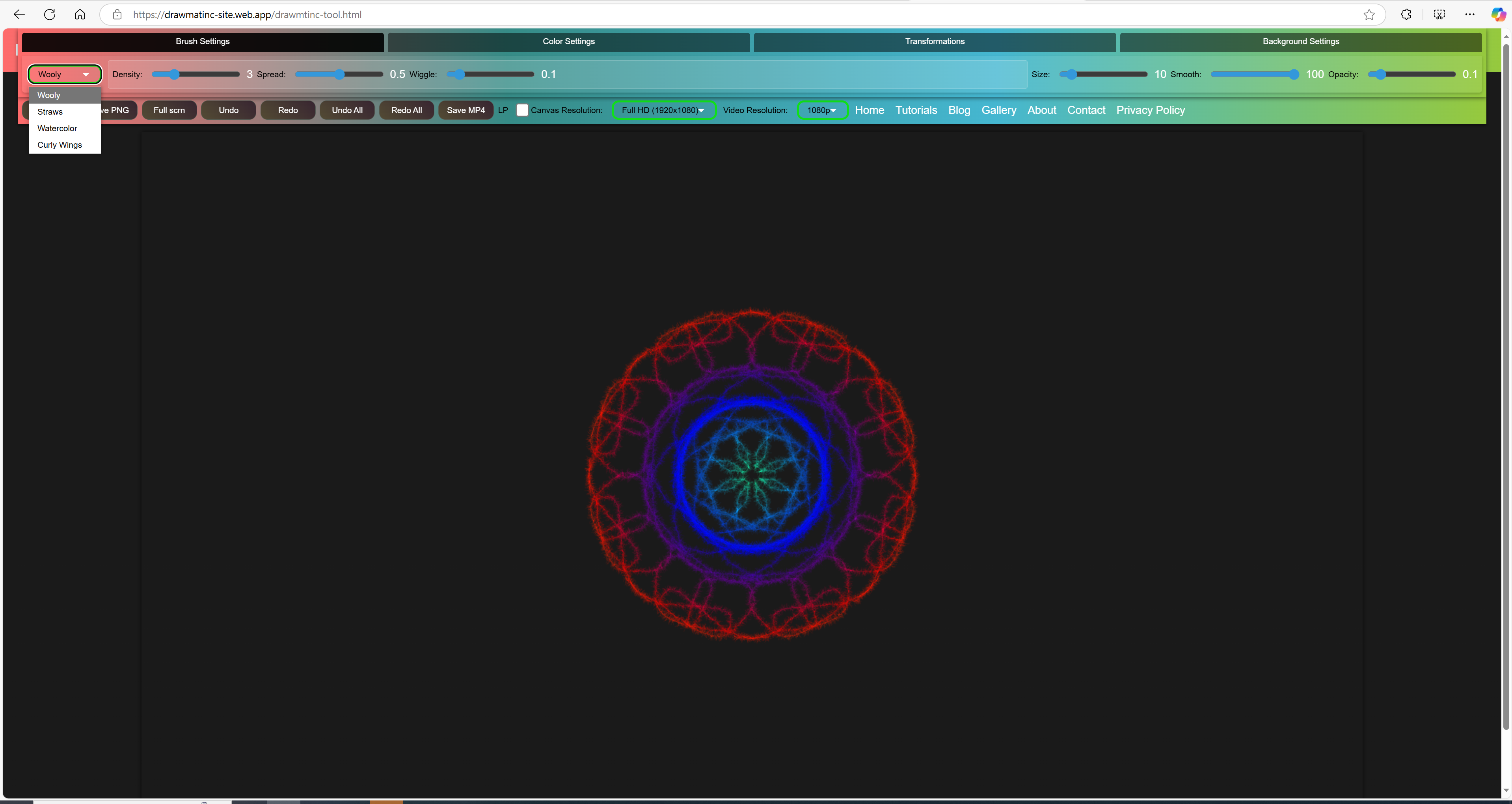1512x804 pixels.
Task: Open the Gallery link
Action: (x=998, y=110)
